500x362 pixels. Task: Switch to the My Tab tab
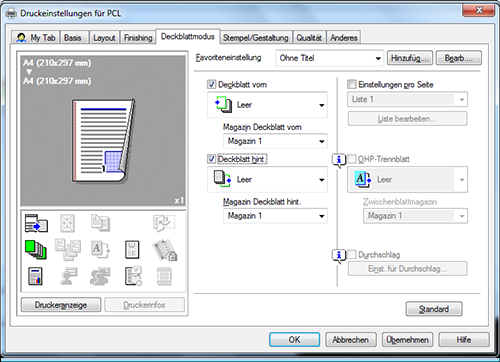click(x=36, y=38)
